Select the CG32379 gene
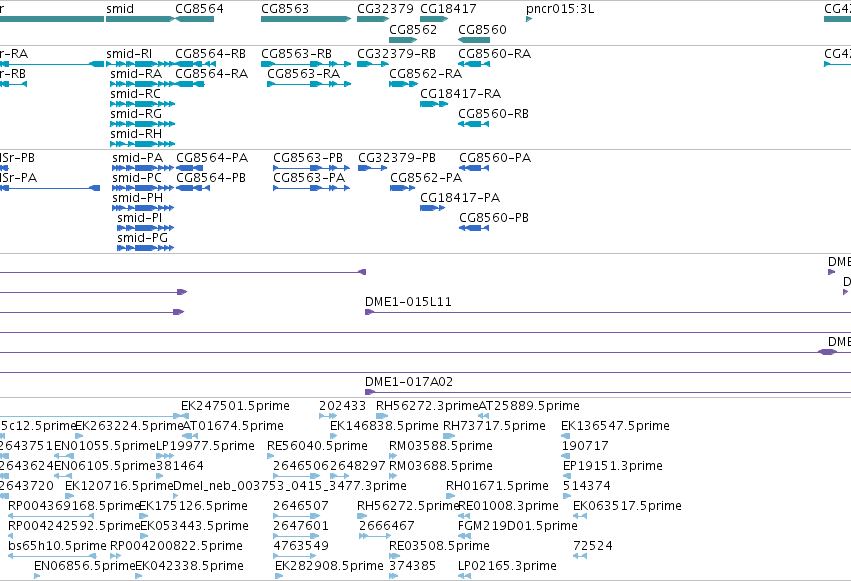 (373, 19)
